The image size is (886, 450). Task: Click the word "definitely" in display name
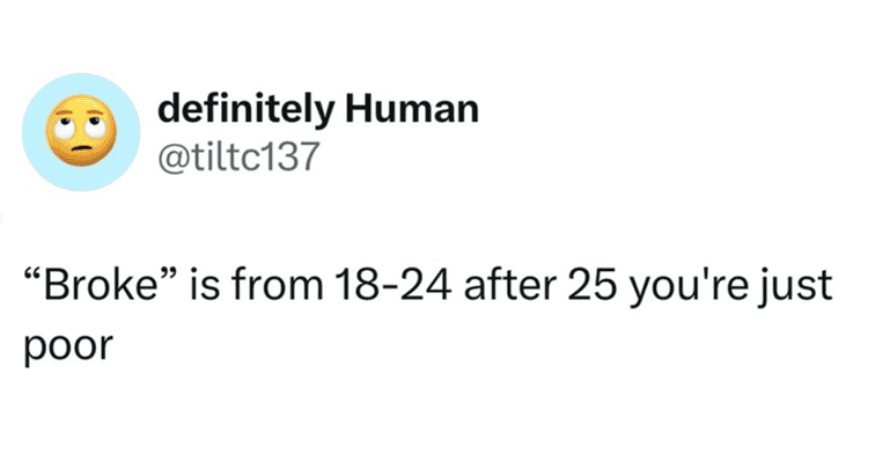[248, 112]
